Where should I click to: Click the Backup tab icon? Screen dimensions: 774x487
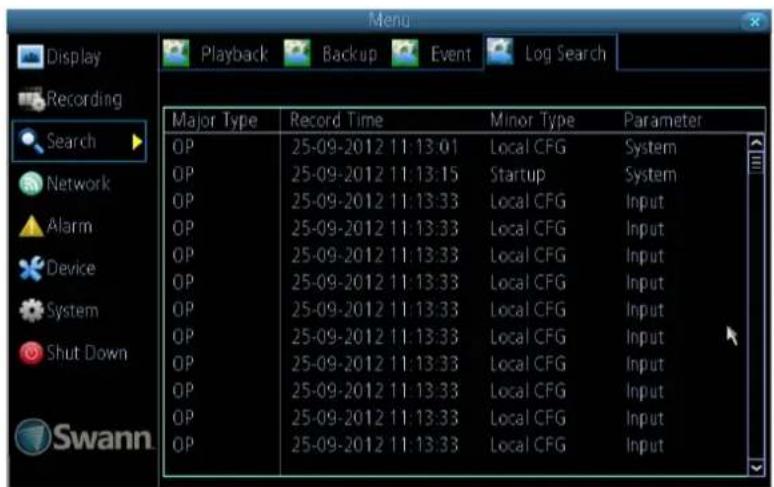pyautogui.click(x=297, y=53)
